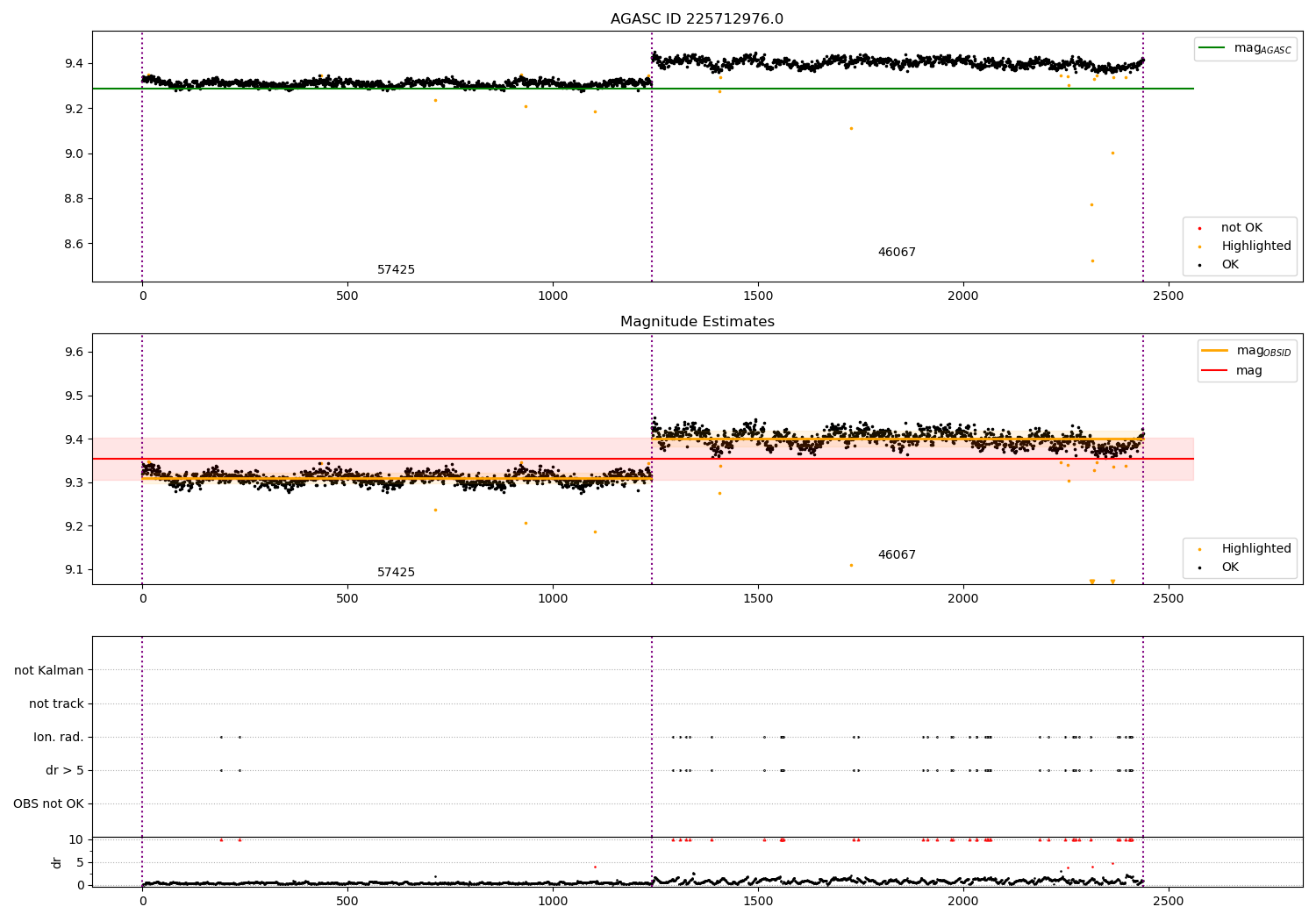Click x-axis tick '2500' of the bottom plot
Screen dimensions: 1316x921
[x=1168, y=901]
